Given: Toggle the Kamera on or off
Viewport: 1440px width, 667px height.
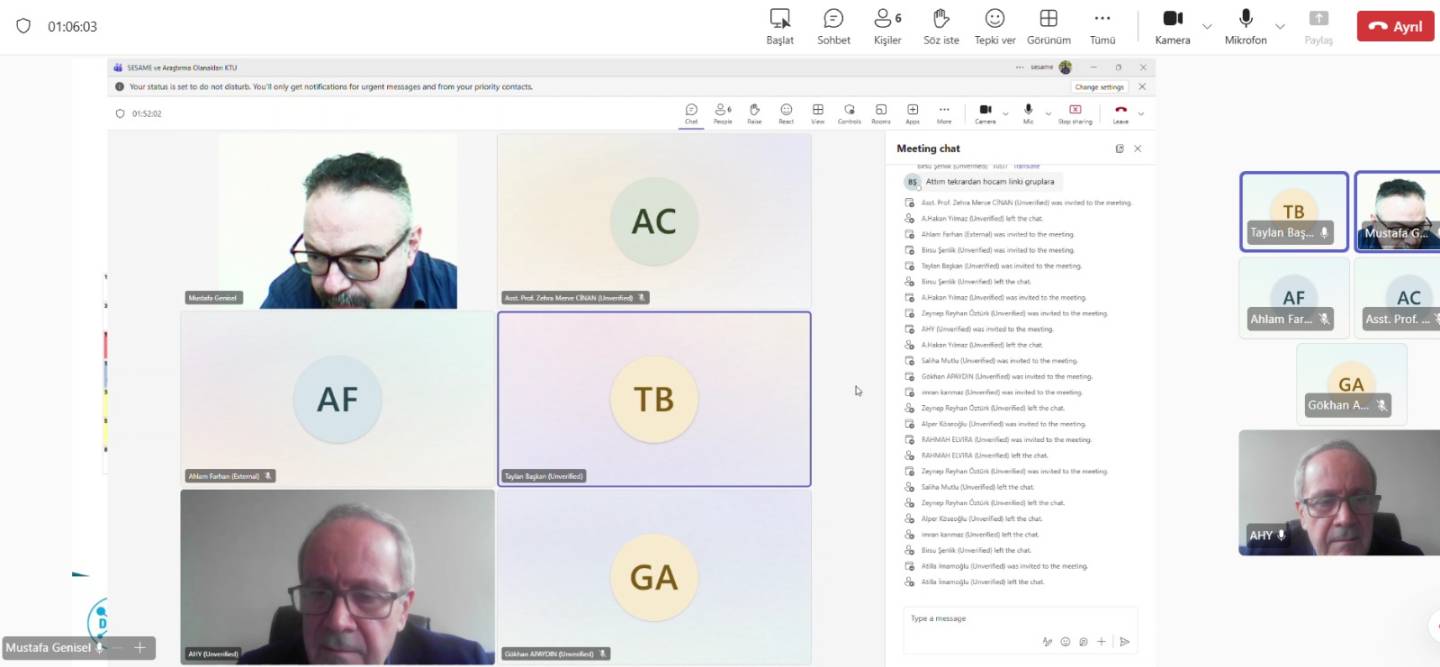Looking at the screenshot, I should 1173,26.
